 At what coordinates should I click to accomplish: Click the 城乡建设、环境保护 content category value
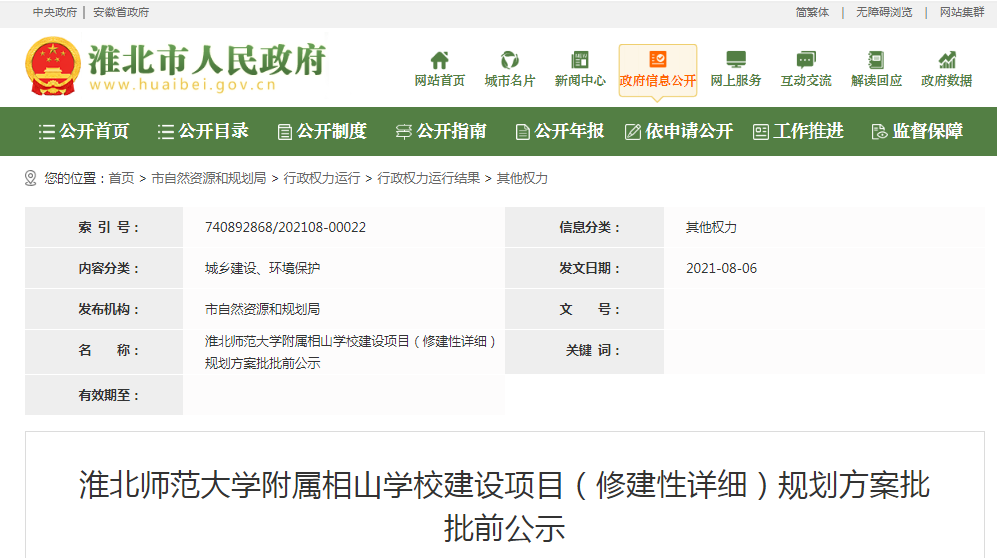coord(263,268)
